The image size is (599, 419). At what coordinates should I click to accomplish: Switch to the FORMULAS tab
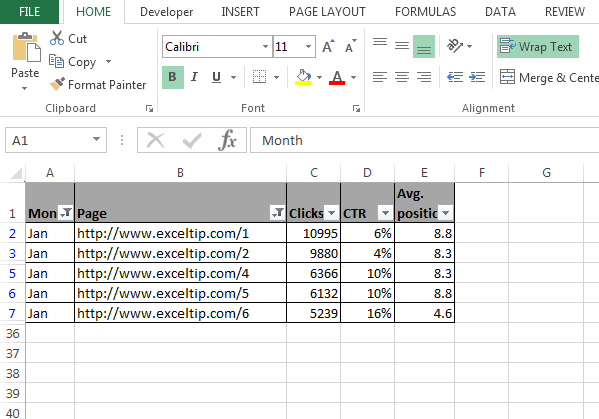point(425,12)
